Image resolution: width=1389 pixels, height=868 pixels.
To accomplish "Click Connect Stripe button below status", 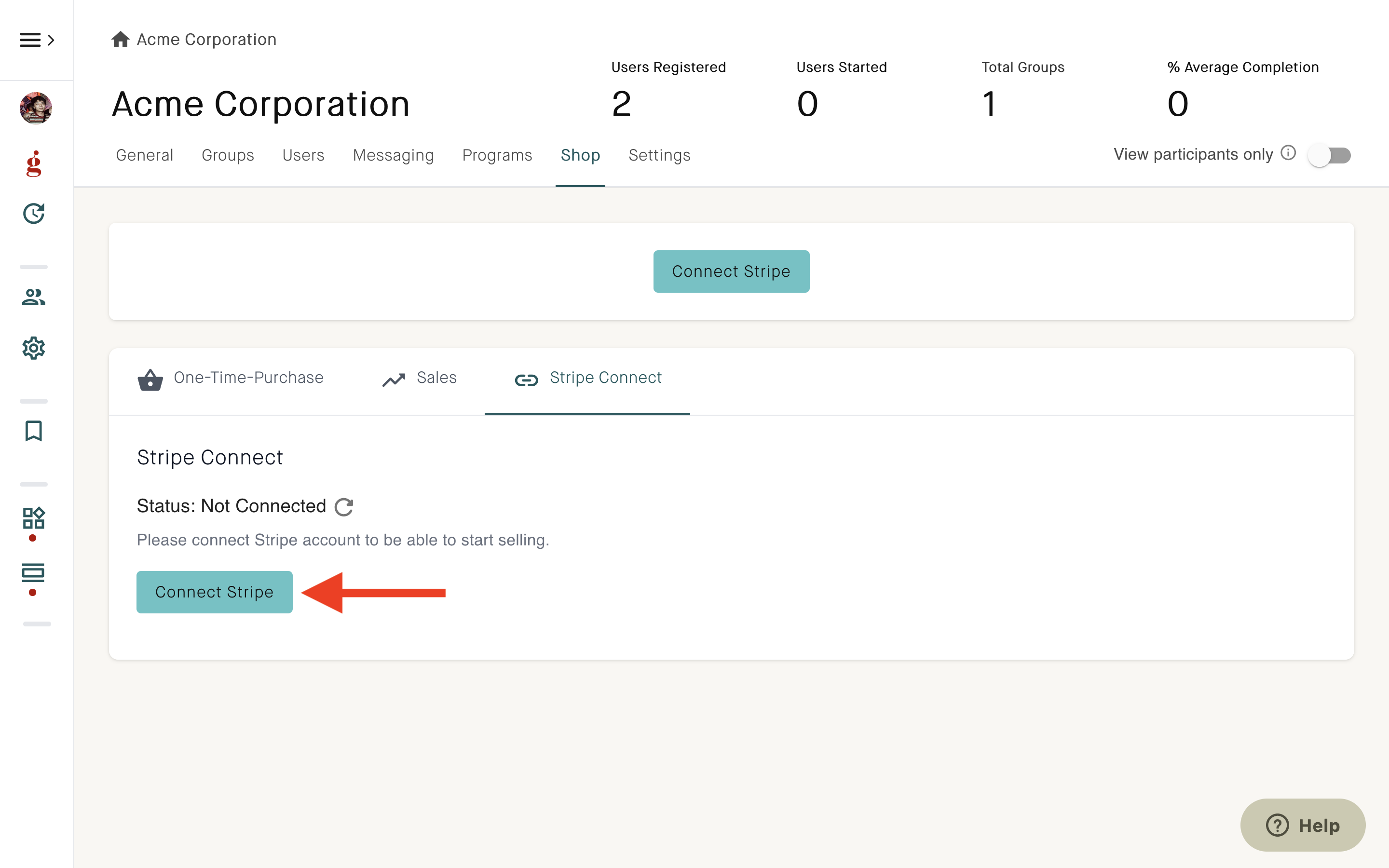I will (x=214, y=592).
